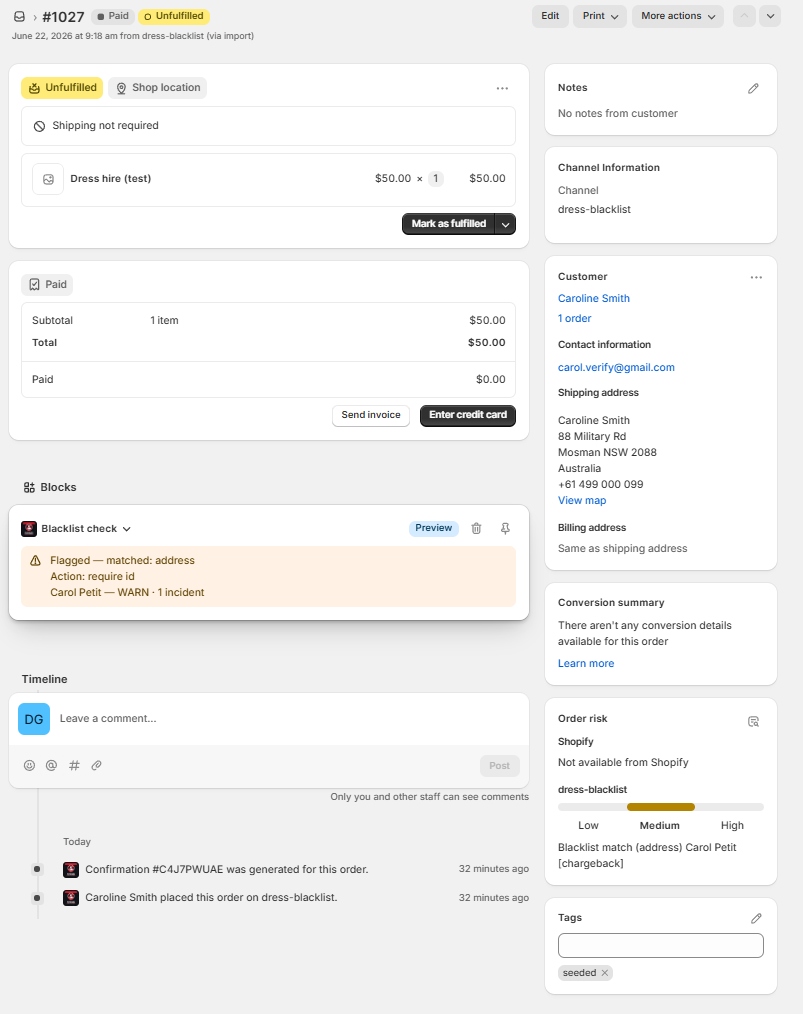
Task: Edit Tags with pencil icon
Action: 756,918
